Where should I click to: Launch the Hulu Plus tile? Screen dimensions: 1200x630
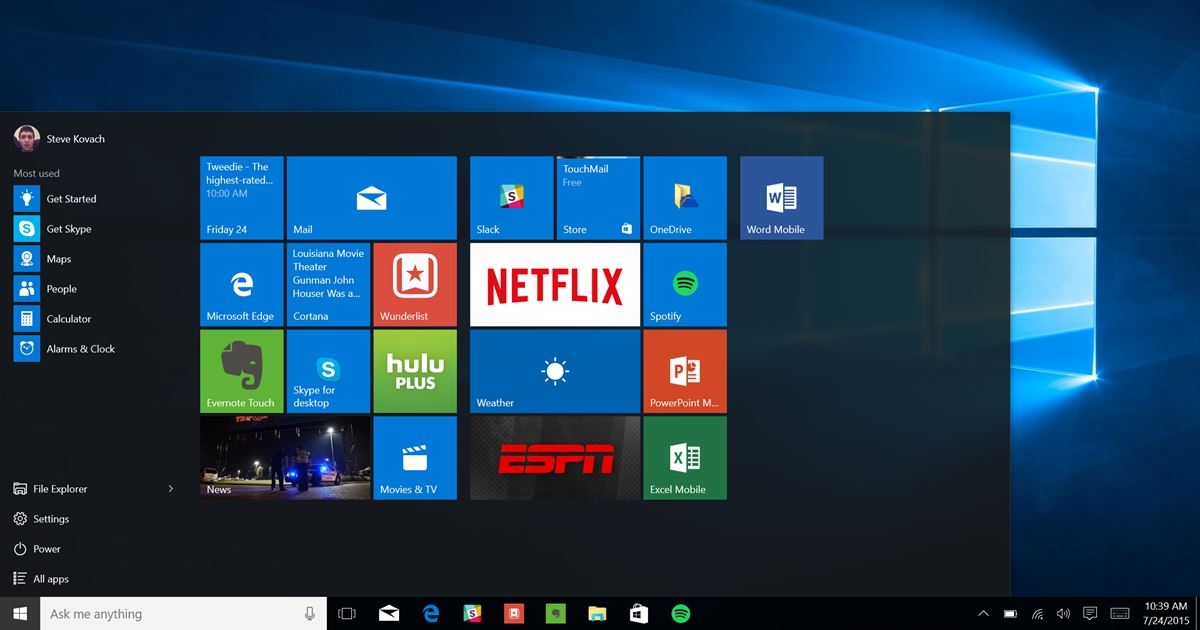[x=415, y=371]
